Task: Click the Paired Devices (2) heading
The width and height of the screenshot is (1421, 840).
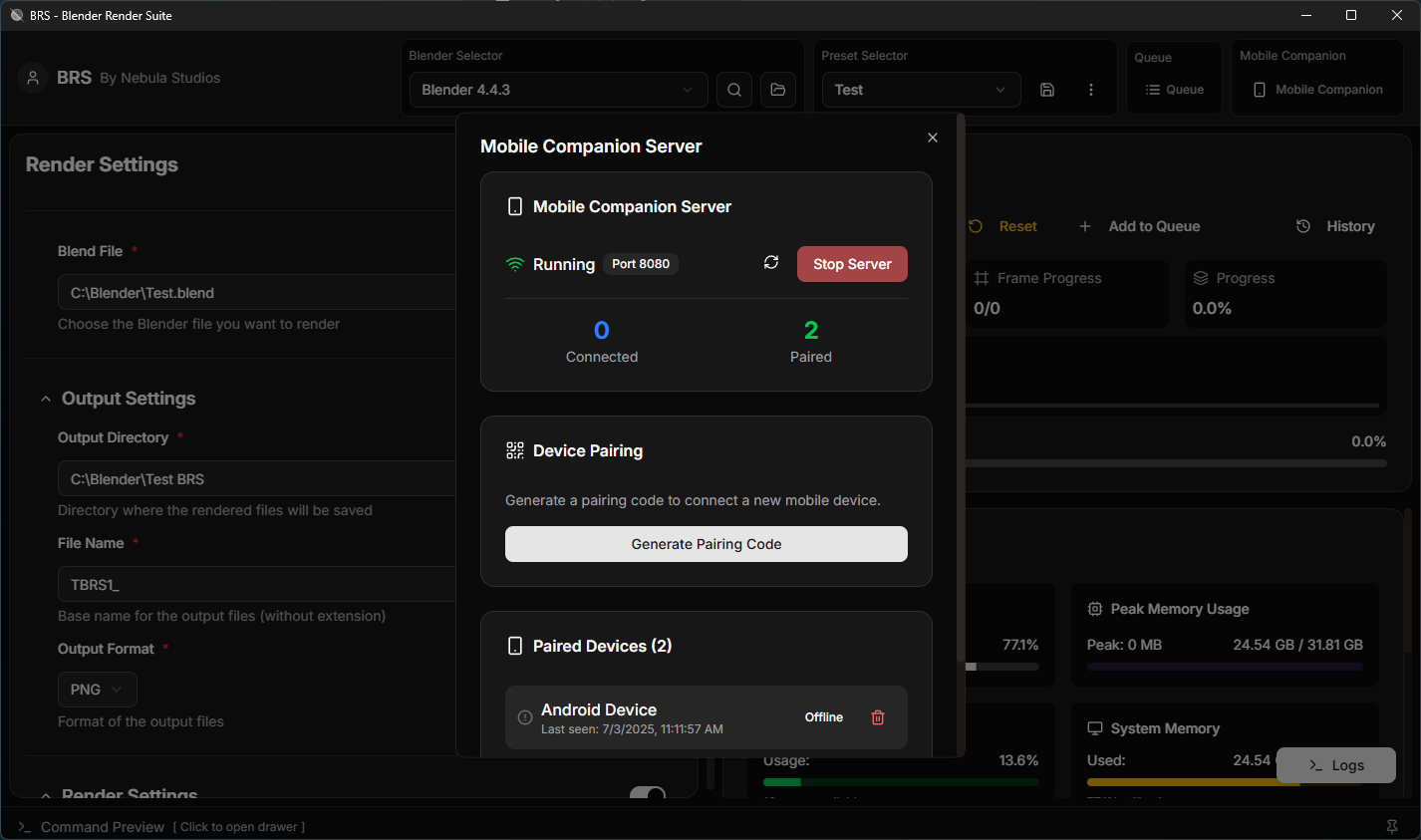Action: point(602,646)
